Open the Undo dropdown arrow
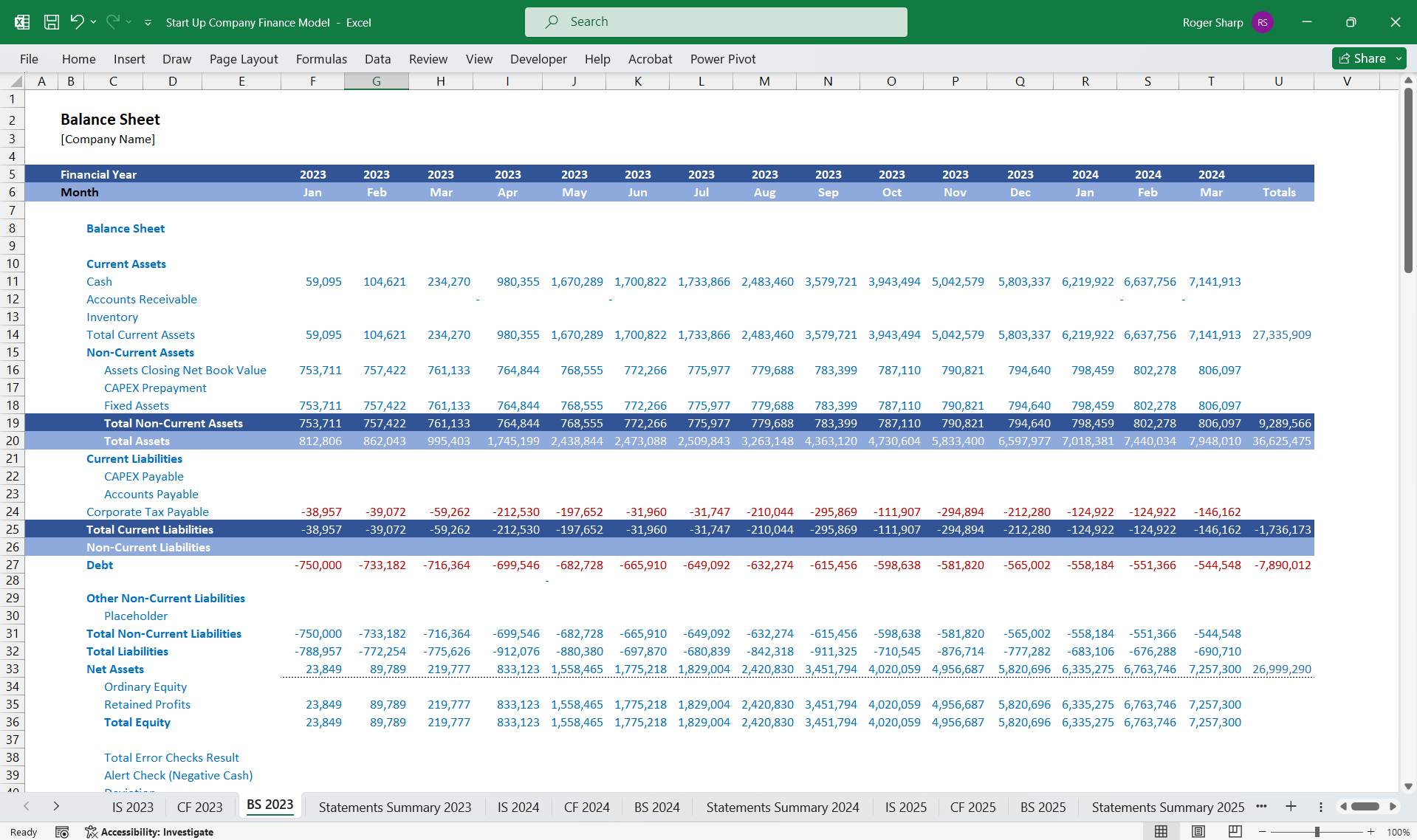 point(93,22)
